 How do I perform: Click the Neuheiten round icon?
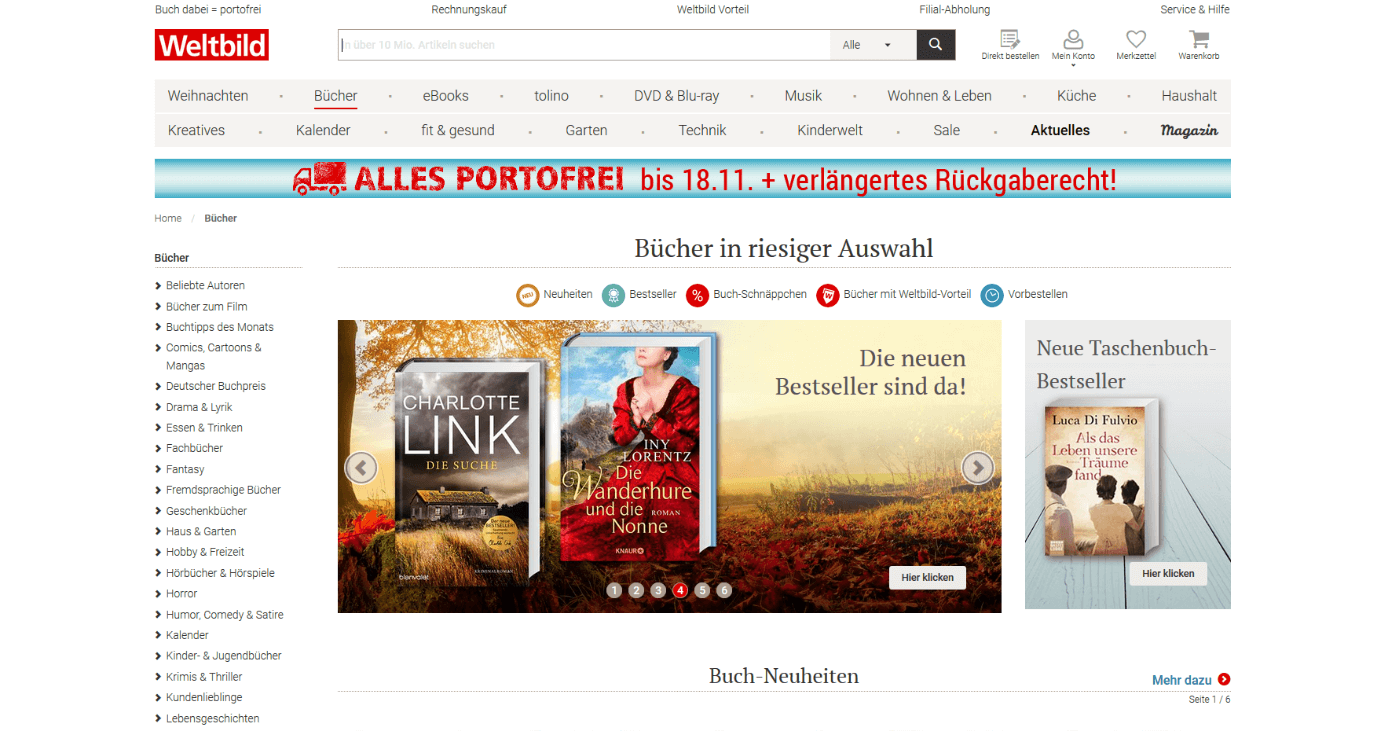[x=527, y=295]
